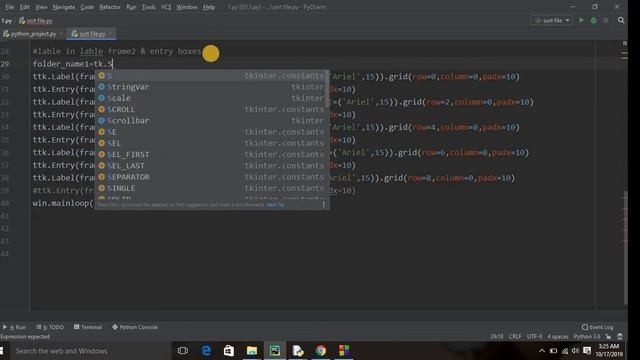640x360 pixels.
Task: Open the Terminal tool window
Action: (88, 327)
